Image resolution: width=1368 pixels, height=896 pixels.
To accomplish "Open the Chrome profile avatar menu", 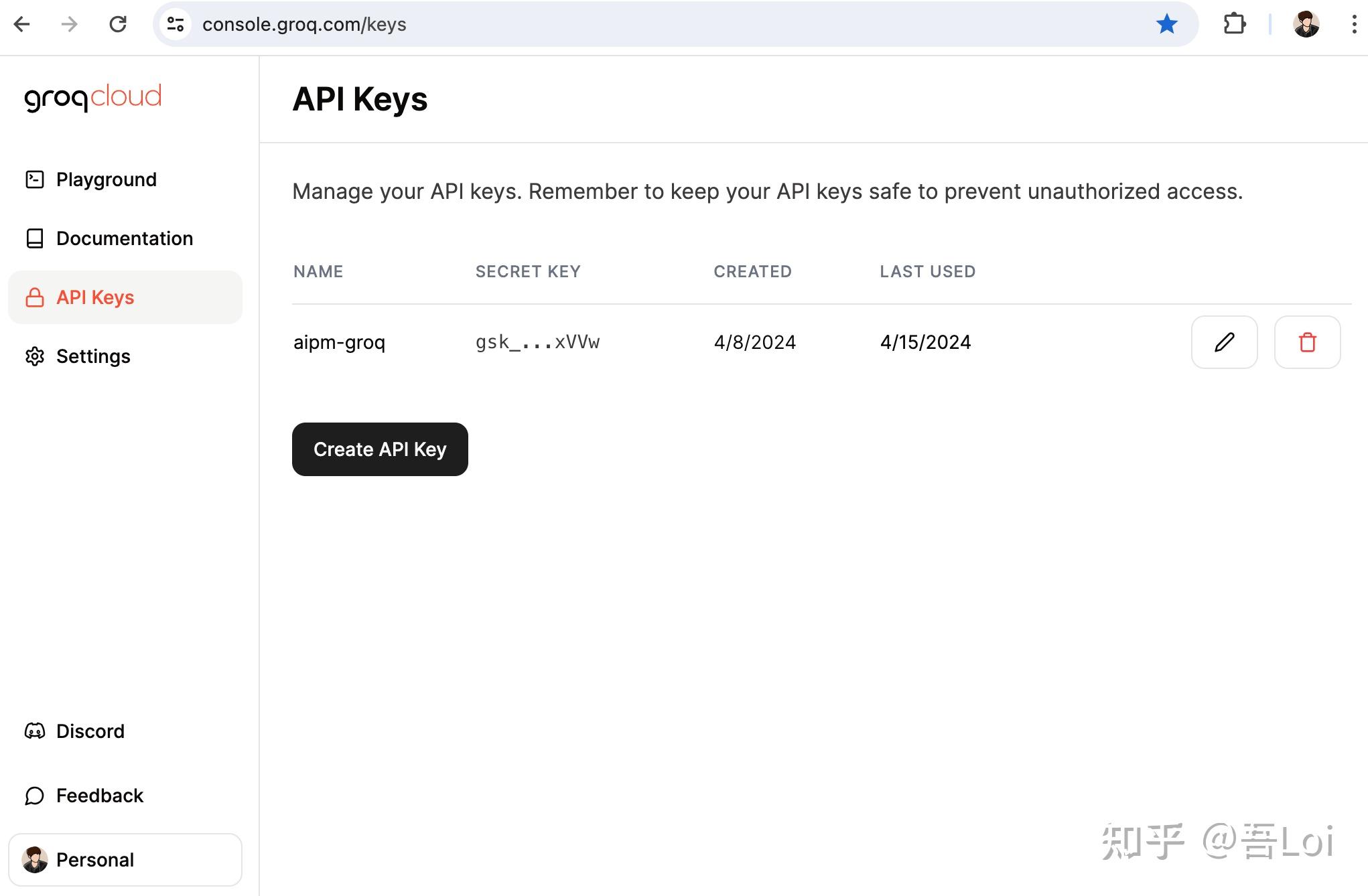I will (x=1306, y=25).
